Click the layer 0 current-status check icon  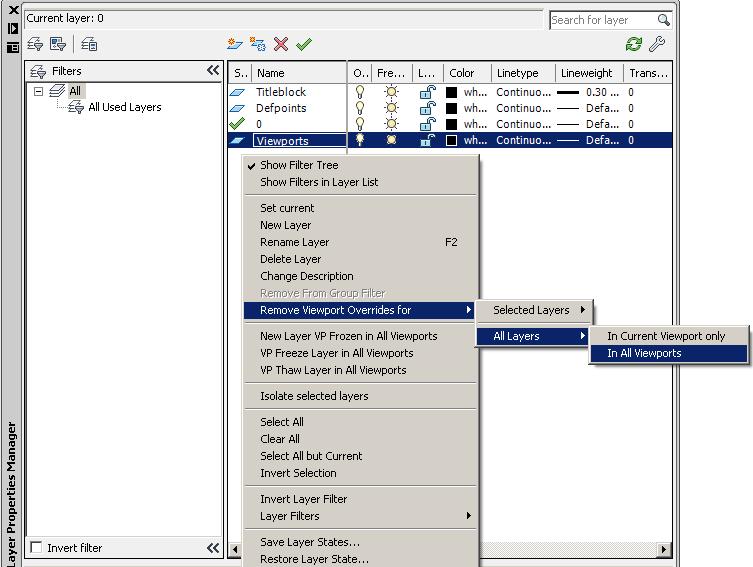pos(237,124)
